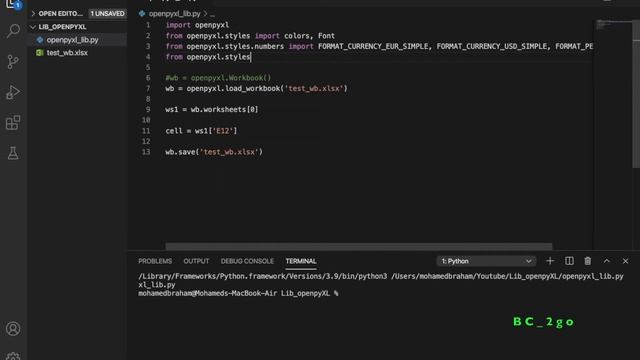The height and width of the screenshot is (360, 640).
Task: Click the 'colors, Font' import text
Action: 309,36
